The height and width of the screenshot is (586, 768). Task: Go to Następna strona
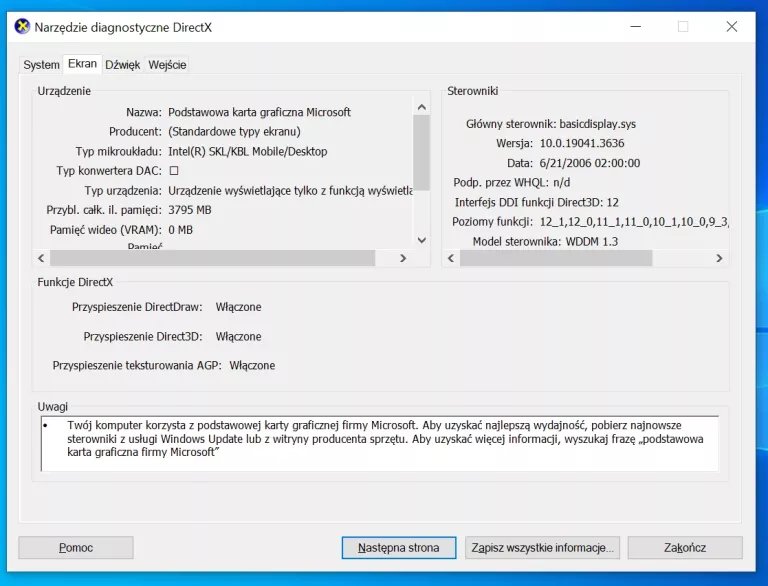click(x=399, y=547)
